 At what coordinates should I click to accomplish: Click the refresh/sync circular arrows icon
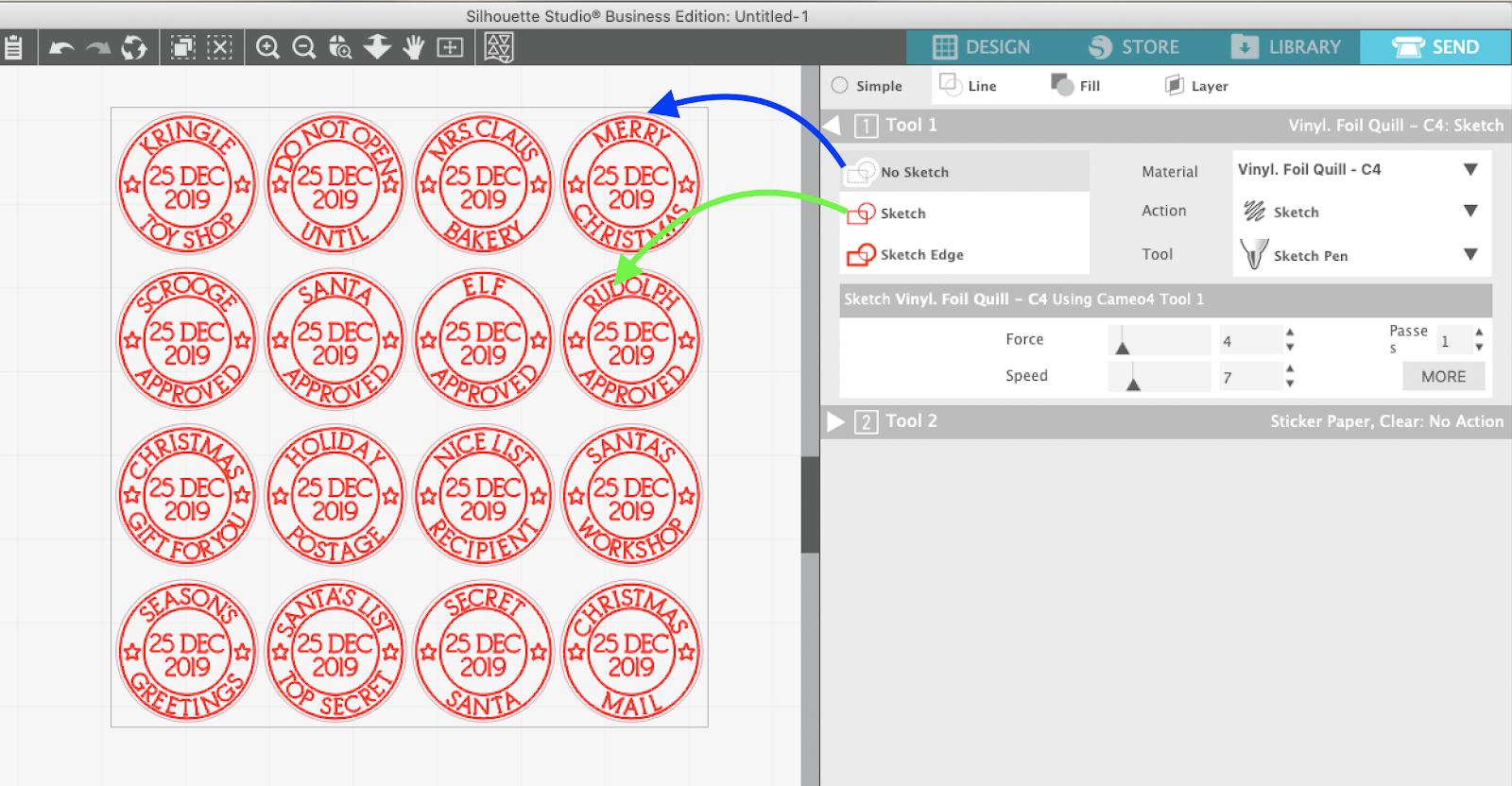tap(134, 47)
